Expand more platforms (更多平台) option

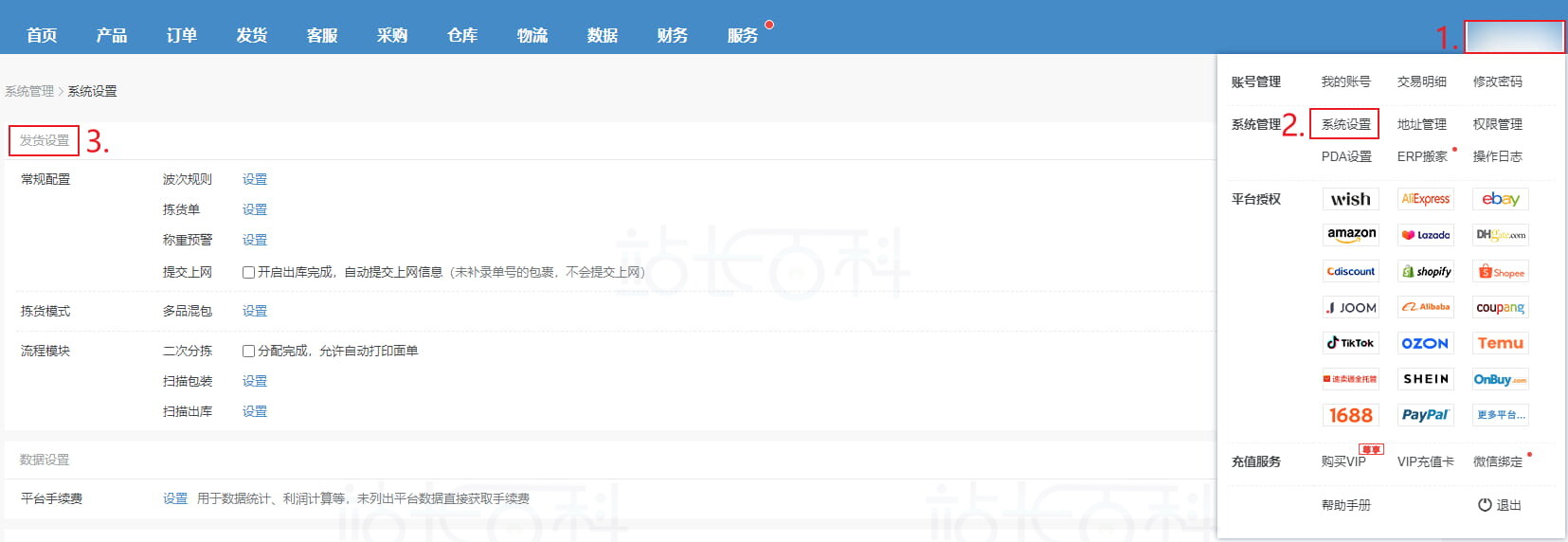[1500, 415]
